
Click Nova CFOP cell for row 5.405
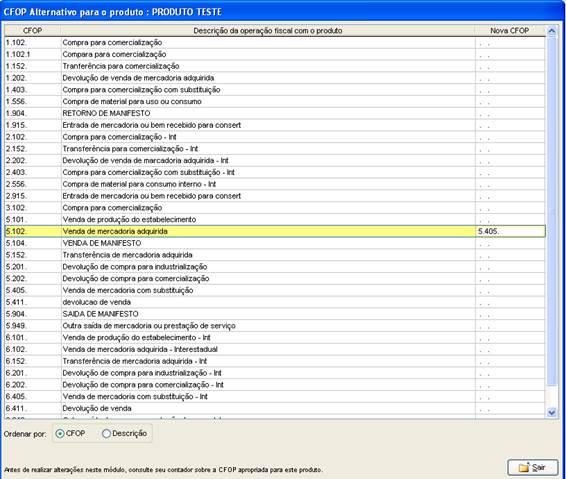click(510, 290)
